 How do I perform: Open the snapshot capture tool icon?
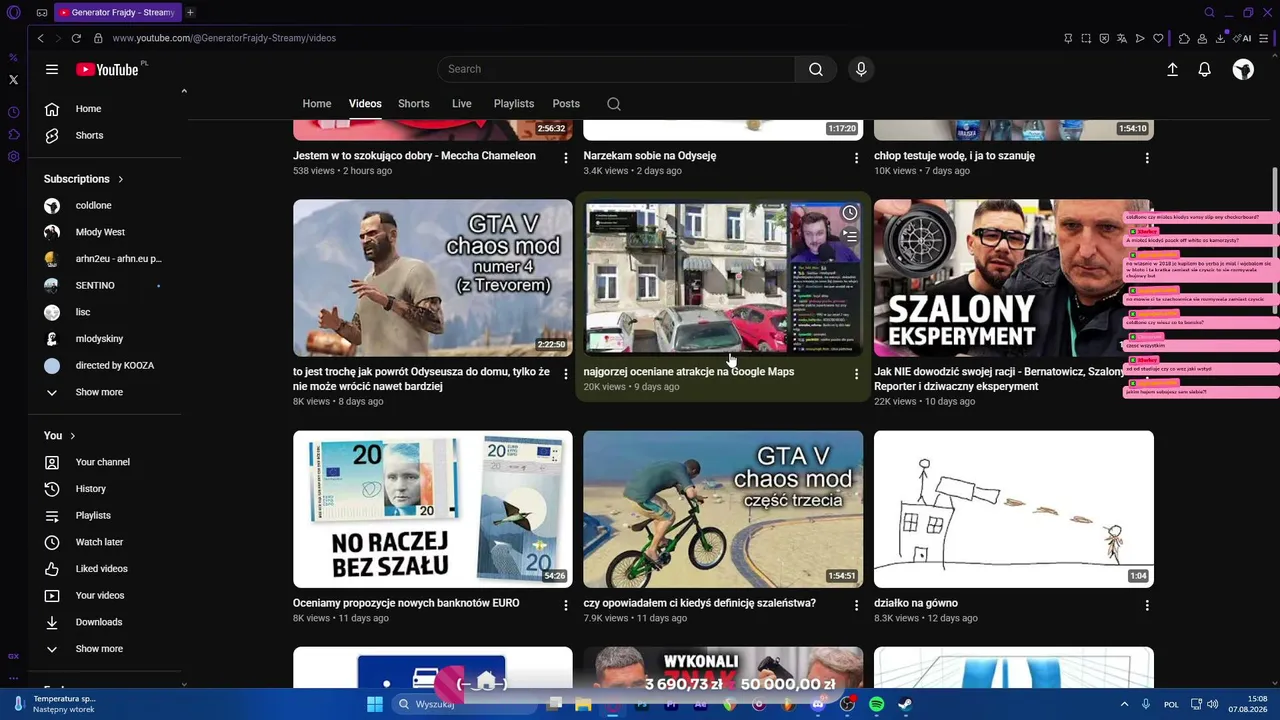click(1086, 38)
